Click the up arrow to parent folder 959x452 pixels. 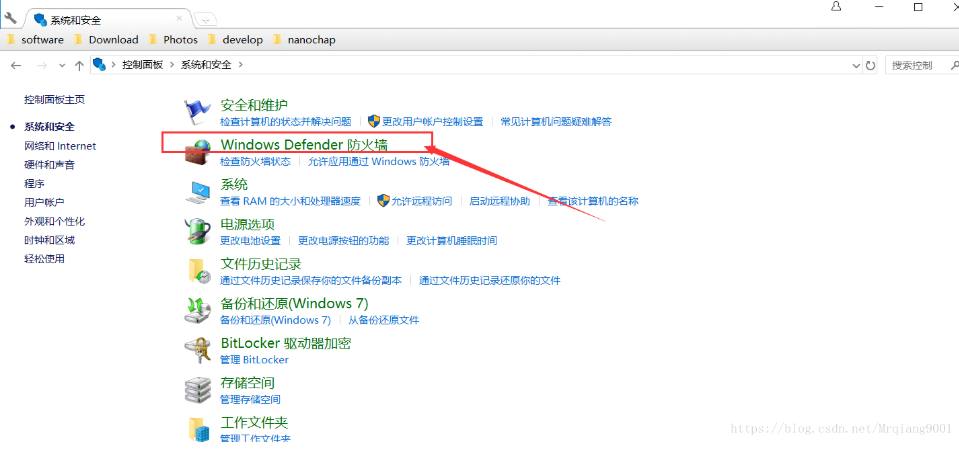pos(79,65)
